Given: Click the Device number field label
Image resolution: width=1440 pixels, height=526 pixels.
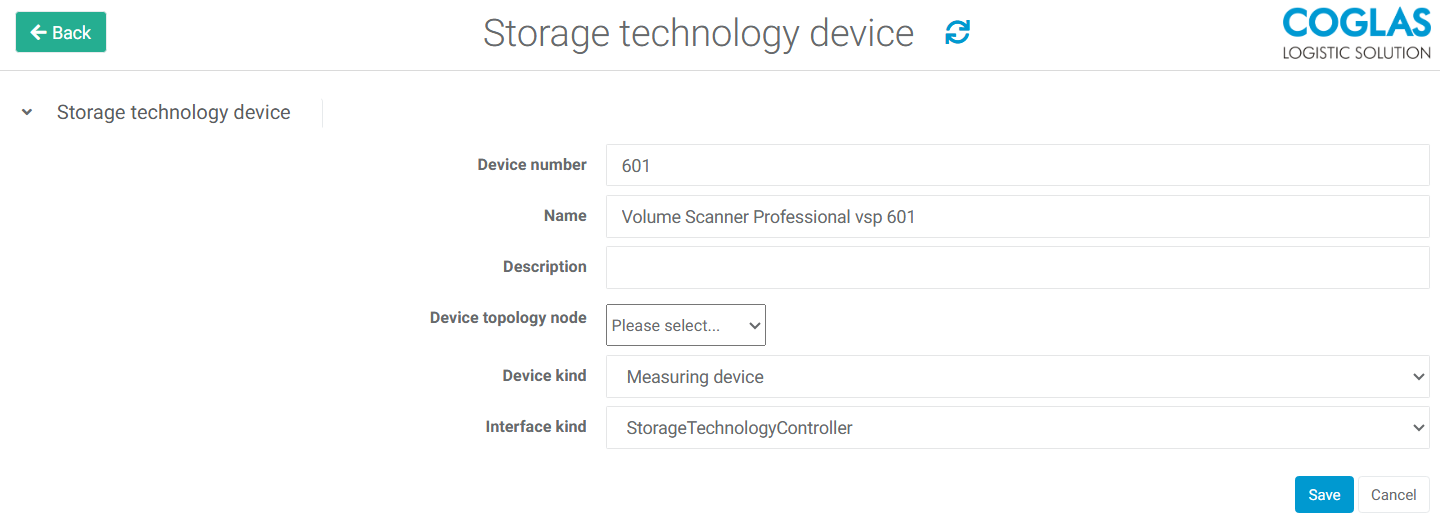Looking at the screenshot, I should pos(532,165).
